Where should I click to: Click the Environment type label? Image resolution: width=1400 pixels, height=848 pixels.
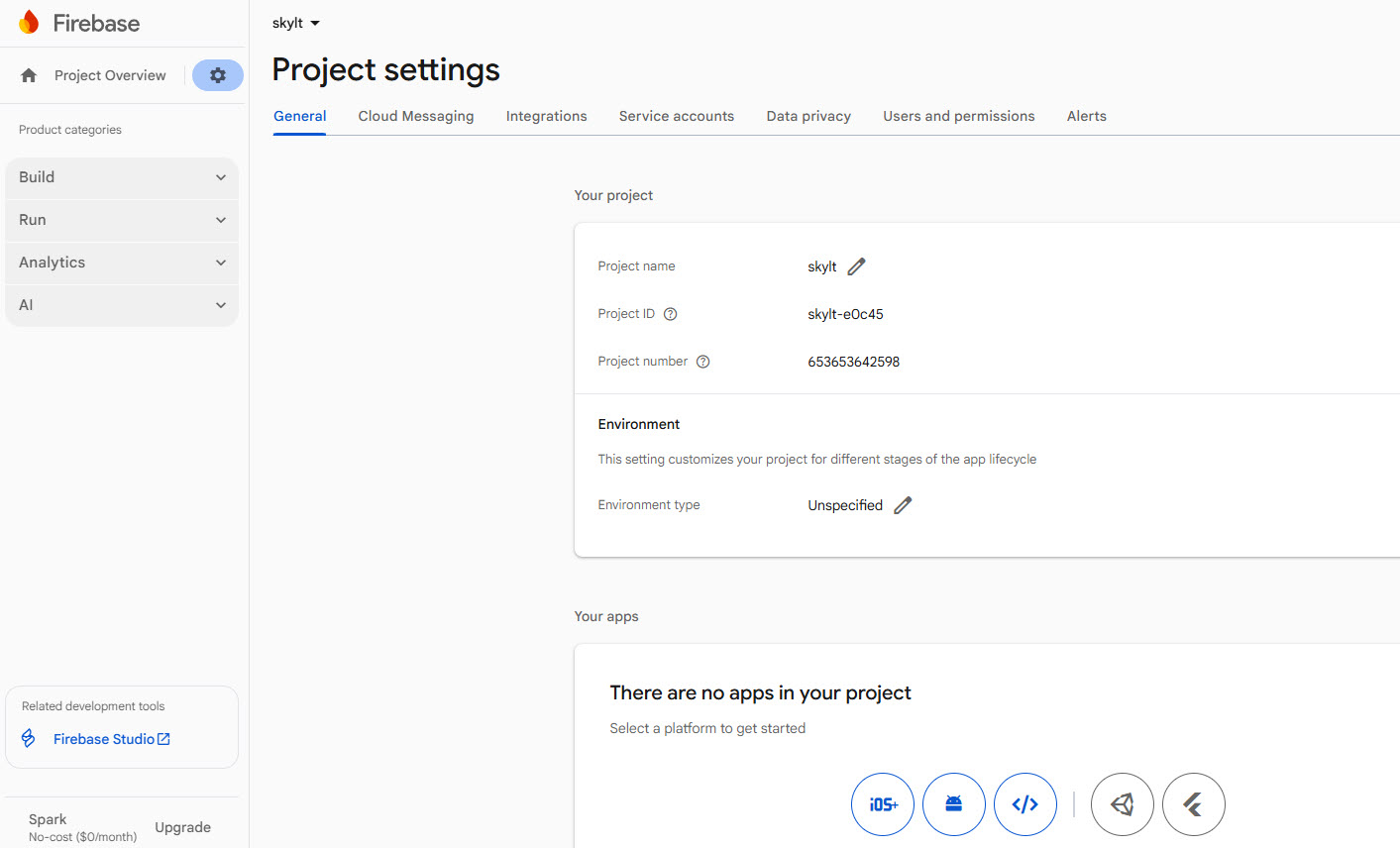click(x=649, y=505)
